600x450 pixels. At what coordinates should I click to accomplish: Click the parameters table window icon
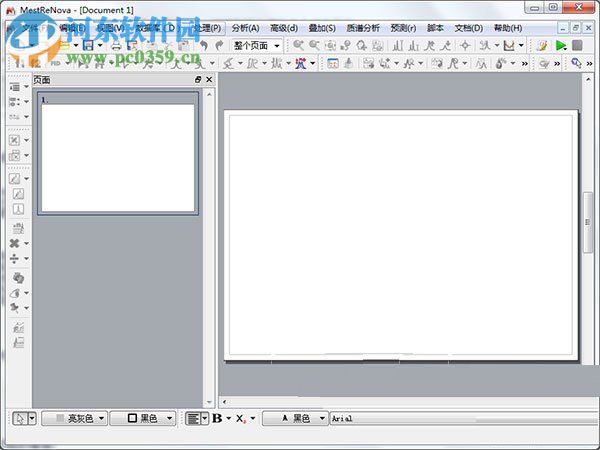(333, 63)
